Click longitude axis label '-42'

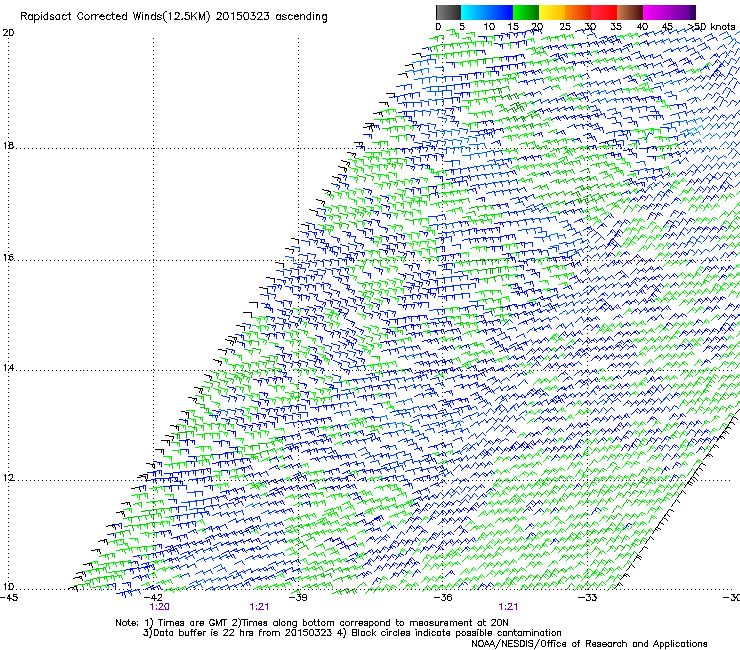153,598
